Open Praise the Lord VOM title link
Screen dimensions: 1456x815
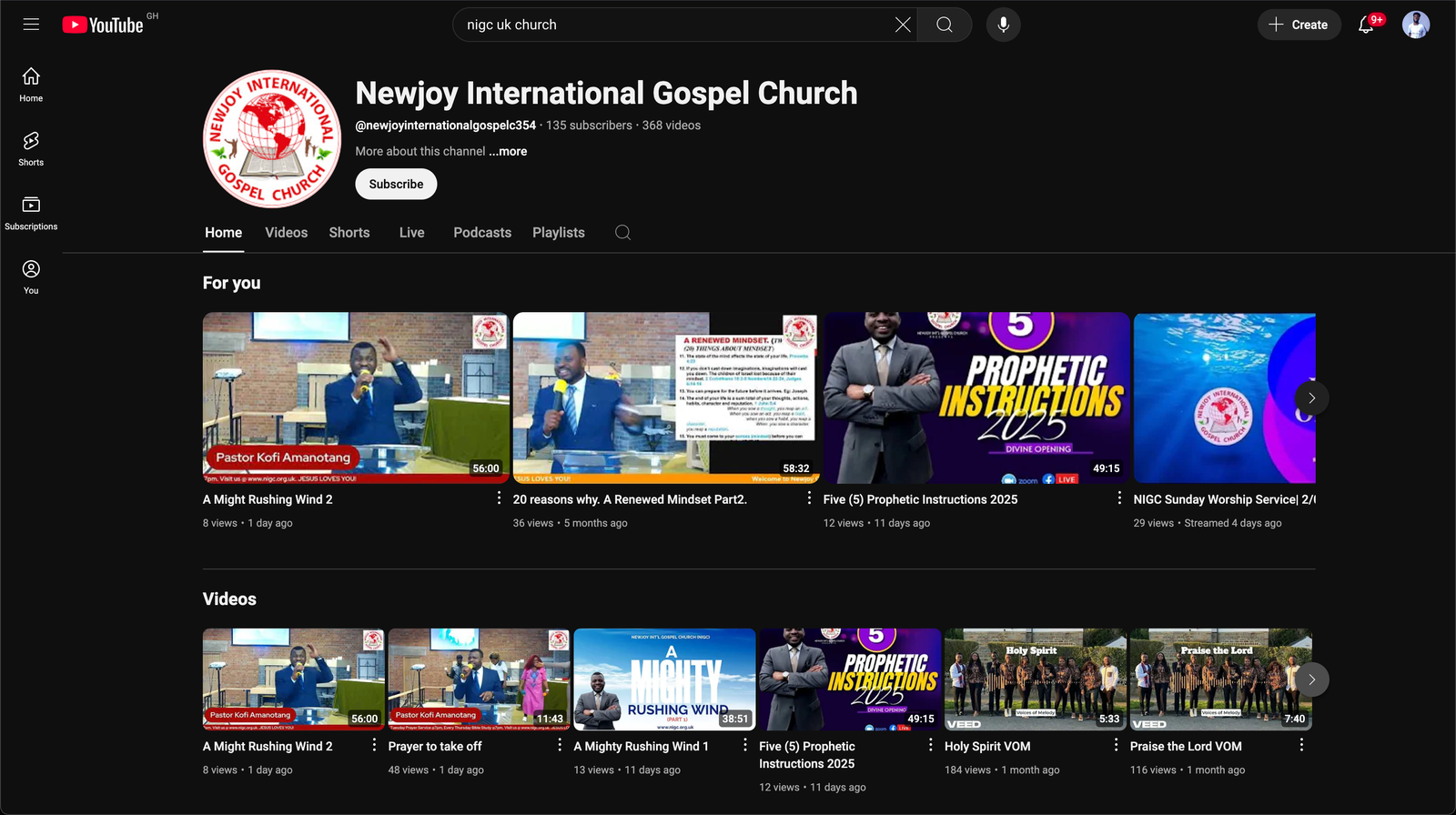[1186, 746]
